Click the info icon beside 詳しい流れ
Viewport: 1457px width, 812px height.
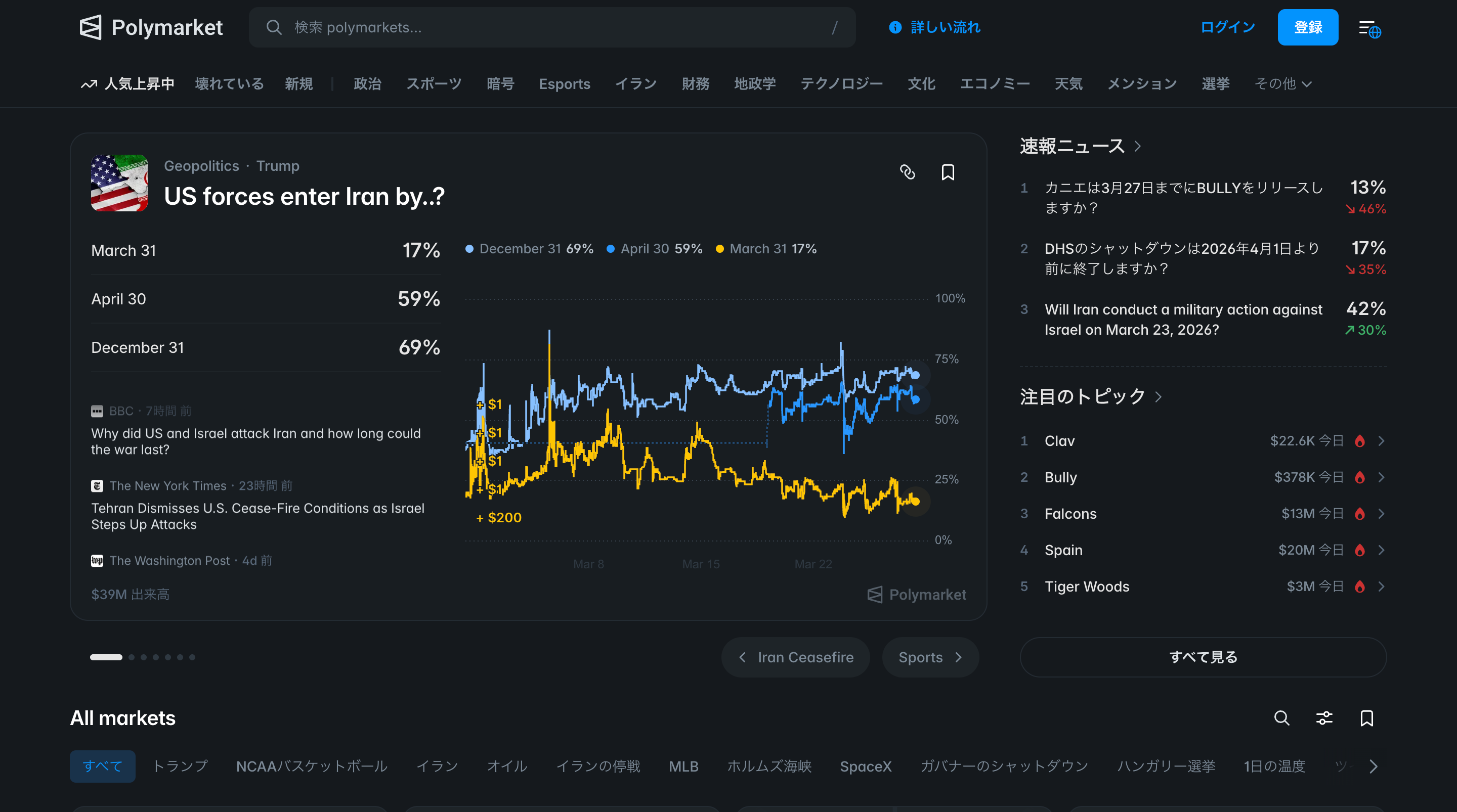pos(895,27)
